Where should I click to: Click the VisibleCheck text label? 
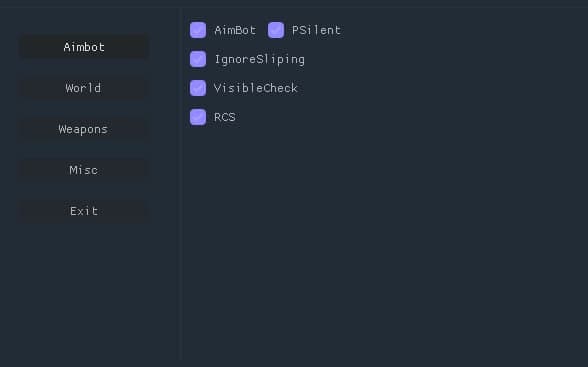256,88
